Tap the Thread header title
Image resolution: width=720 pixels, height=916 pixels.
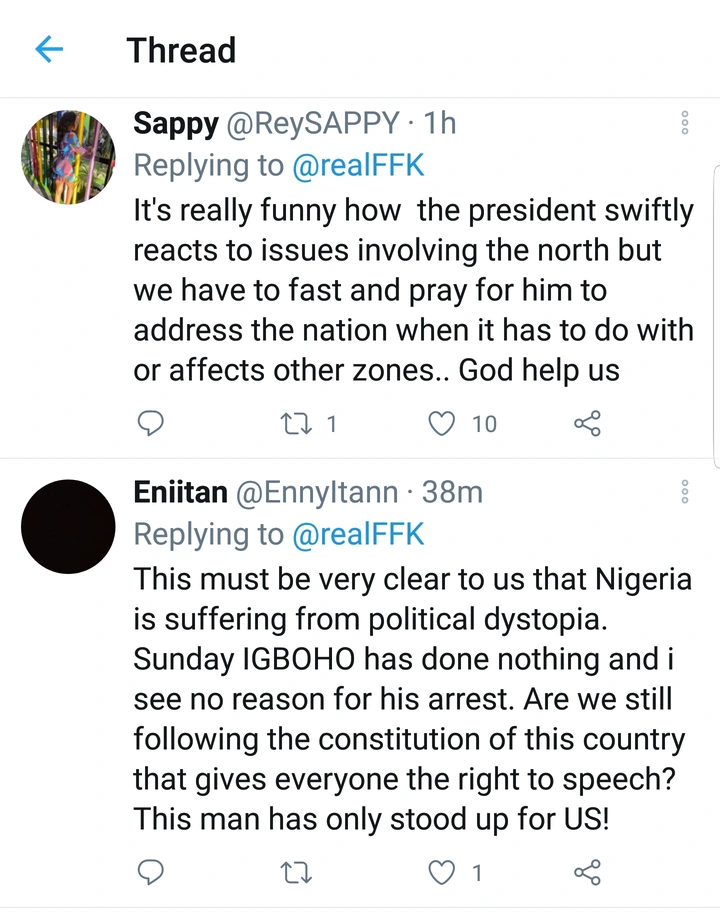coord(181,50)
